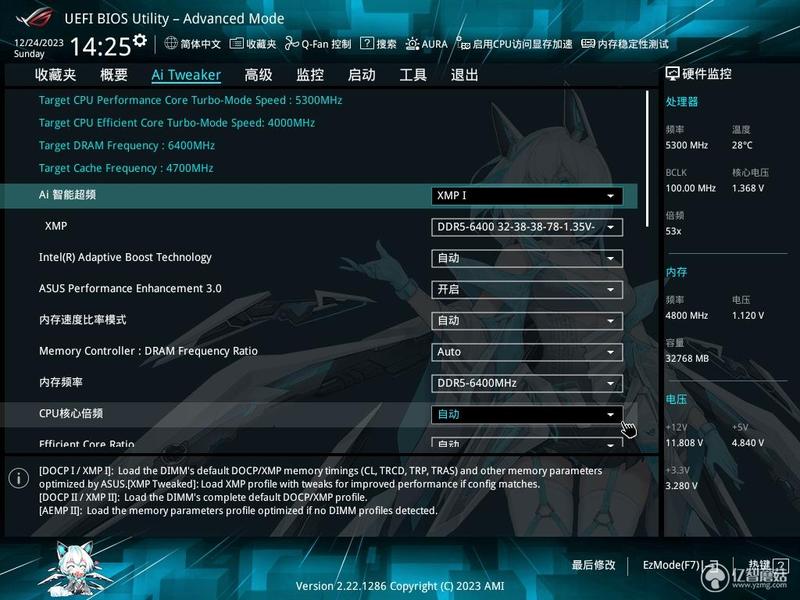Click the ROG logo
This screenshot has height=600, width=800.
35,18
